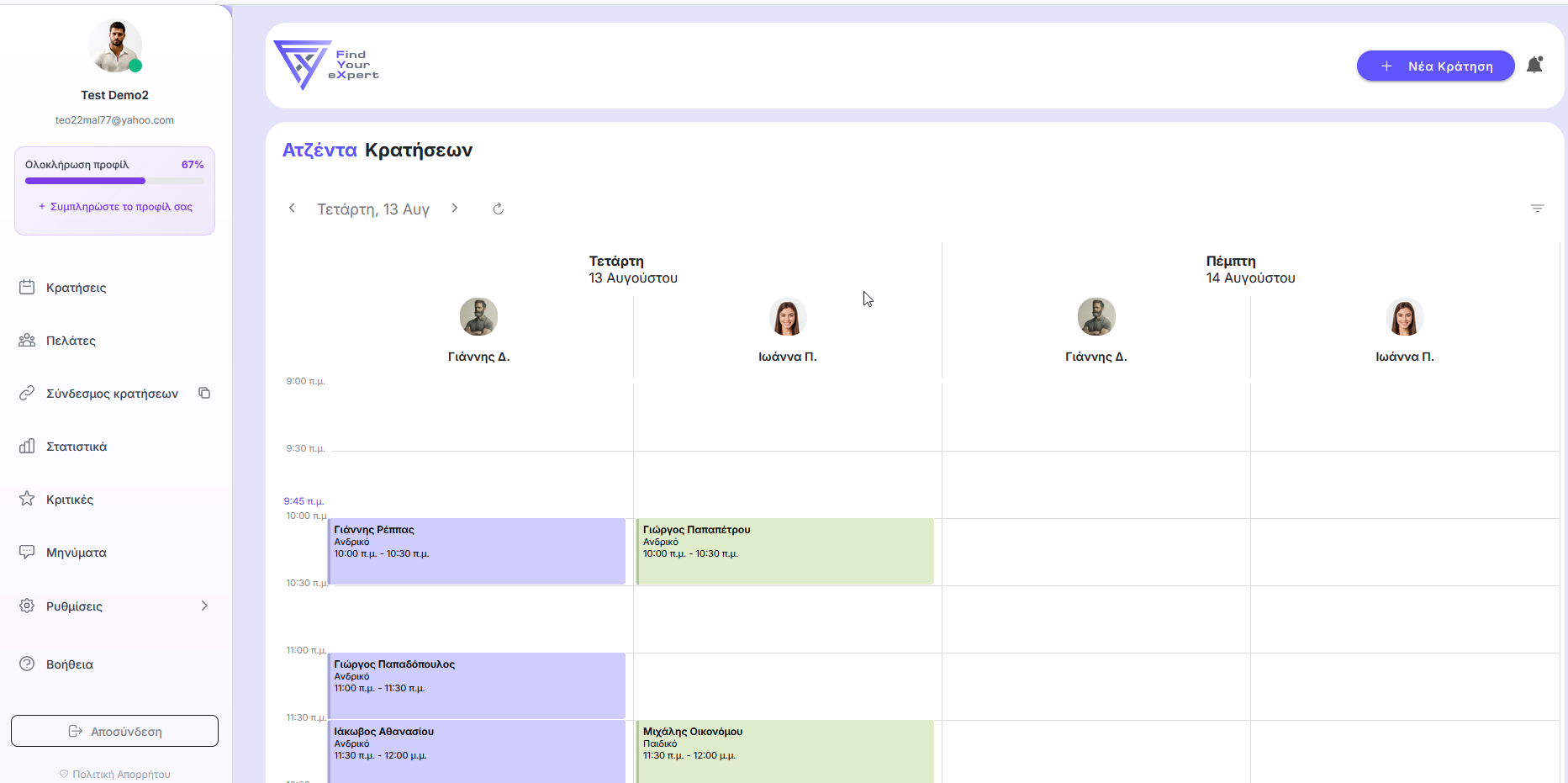This screenshot has height=783, width=1568.
Task: Click the Νέα Κράτηση button
Action: tap(1435, 66)
